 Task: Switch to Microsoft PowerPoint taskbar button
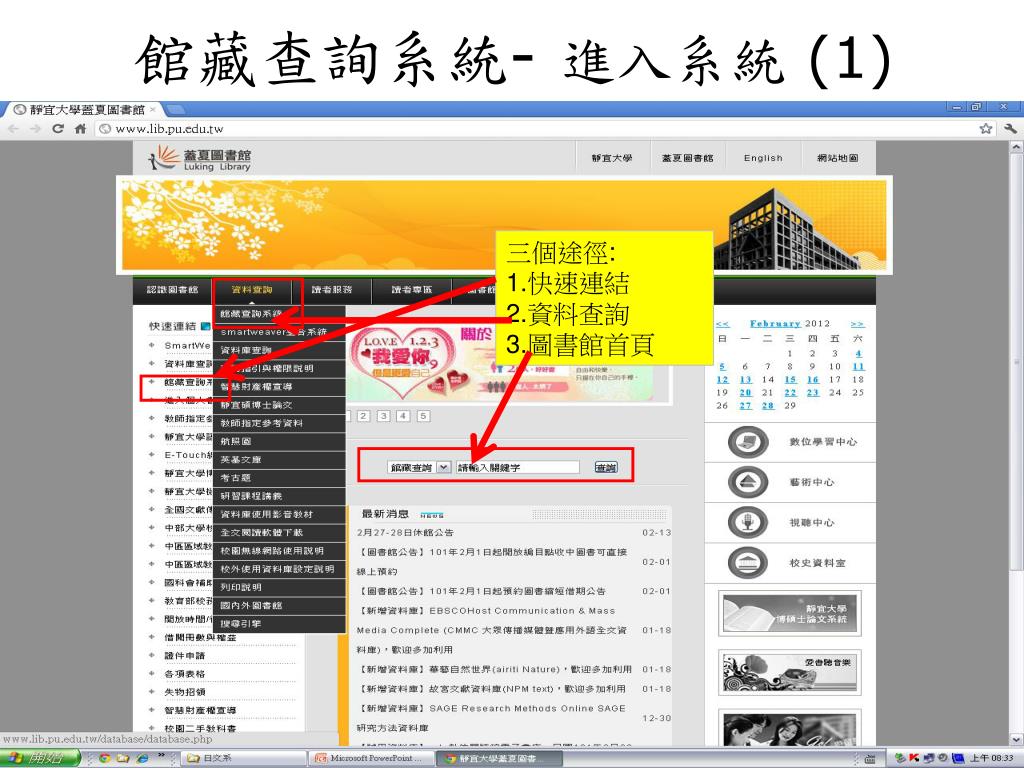369,758
